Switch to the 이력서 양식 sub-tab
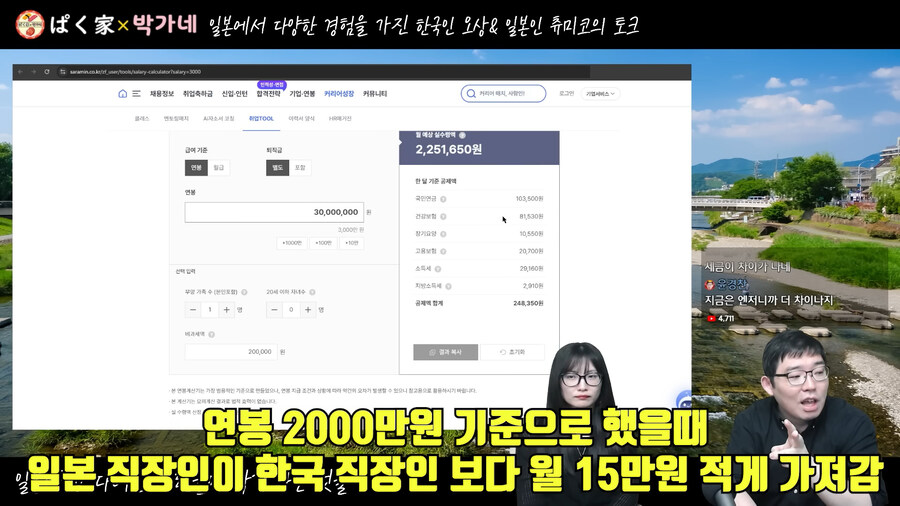Screen dimensions: 900x506 pos(301,119)
